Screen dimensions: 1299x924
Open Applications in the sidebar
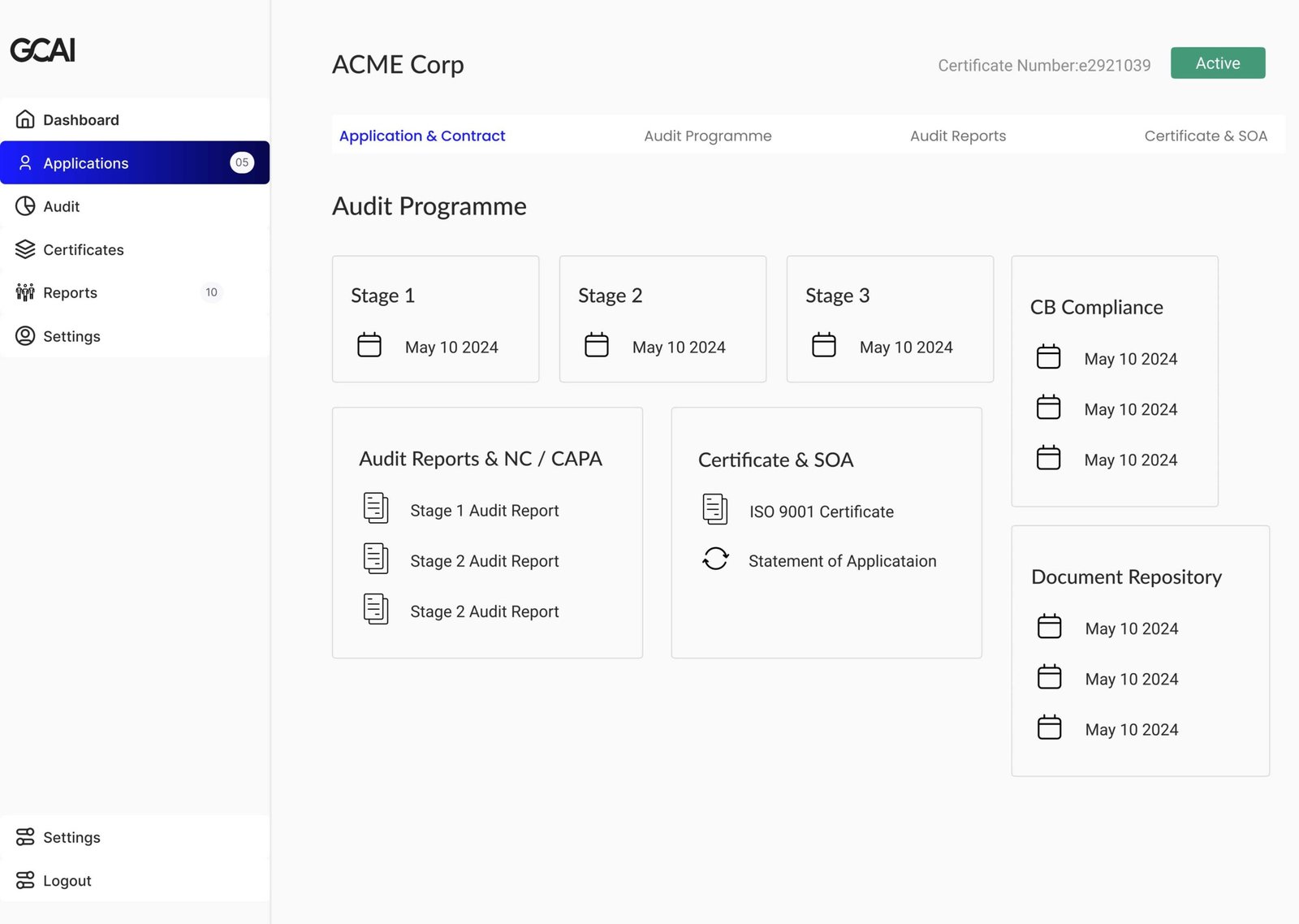click(x=86, y=163)
